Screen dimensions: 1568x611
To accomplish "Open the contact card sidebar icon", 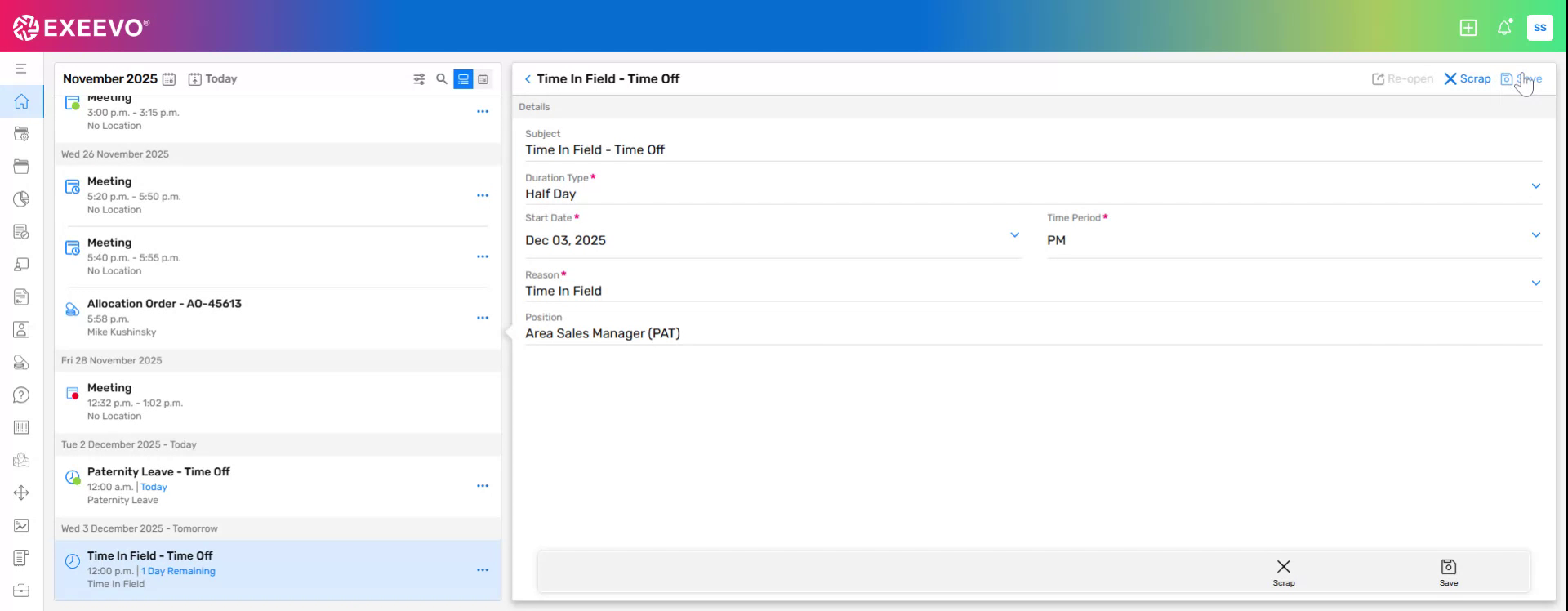I will 21,330.
